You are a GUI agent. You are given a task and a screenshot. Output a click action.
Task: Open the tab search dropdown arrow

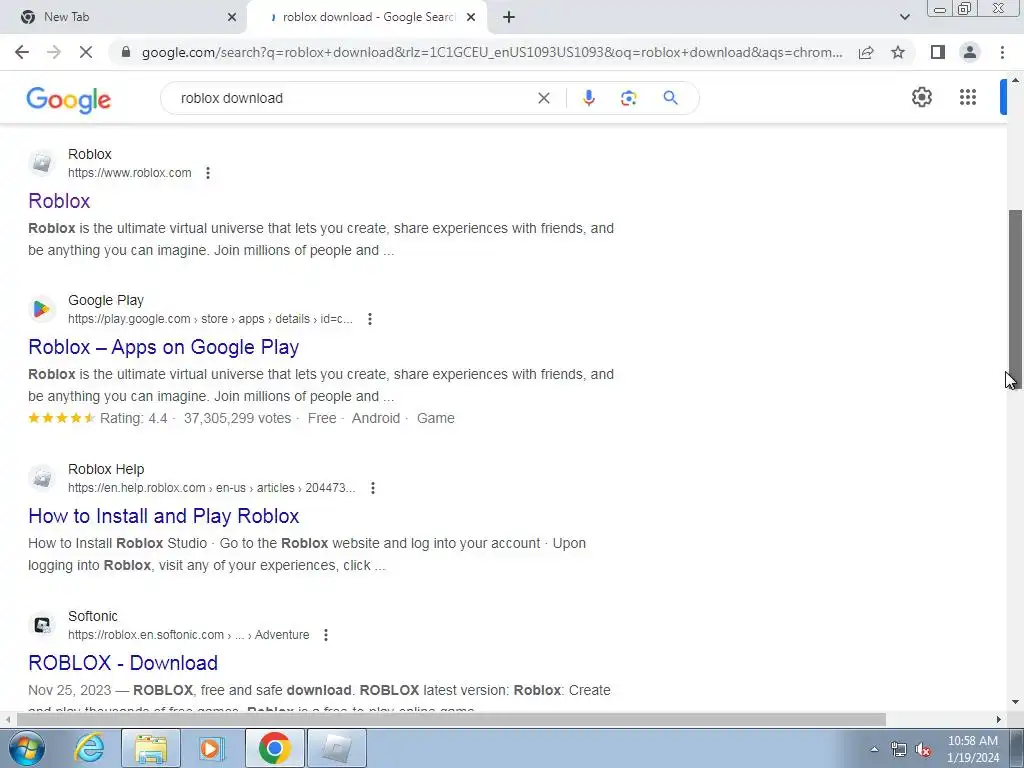[904, 17]
